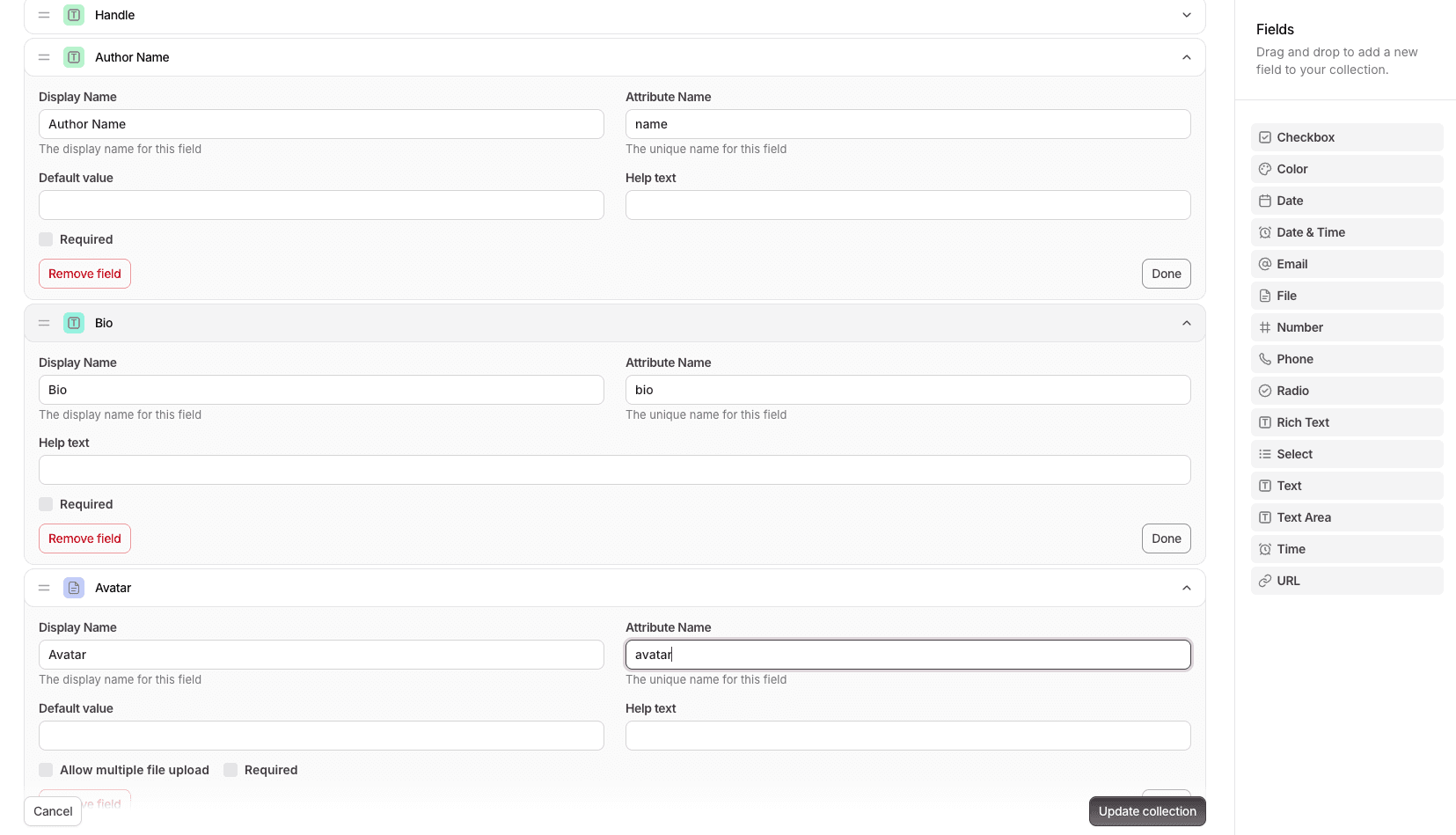Select the Color palette field icon

click(1264, 169)
